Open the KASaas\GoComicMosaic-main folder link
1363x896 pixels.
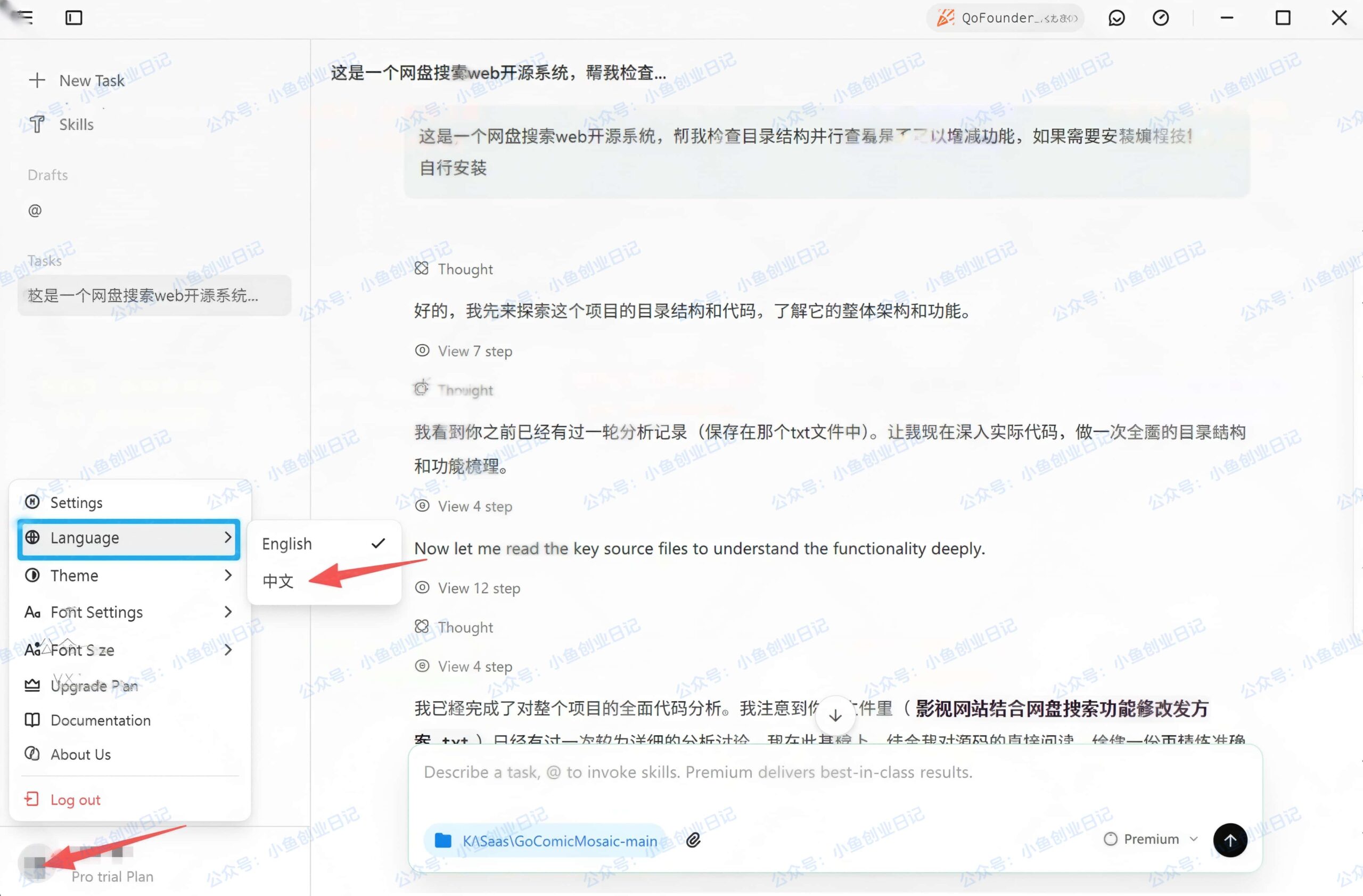tap(560, 841)
